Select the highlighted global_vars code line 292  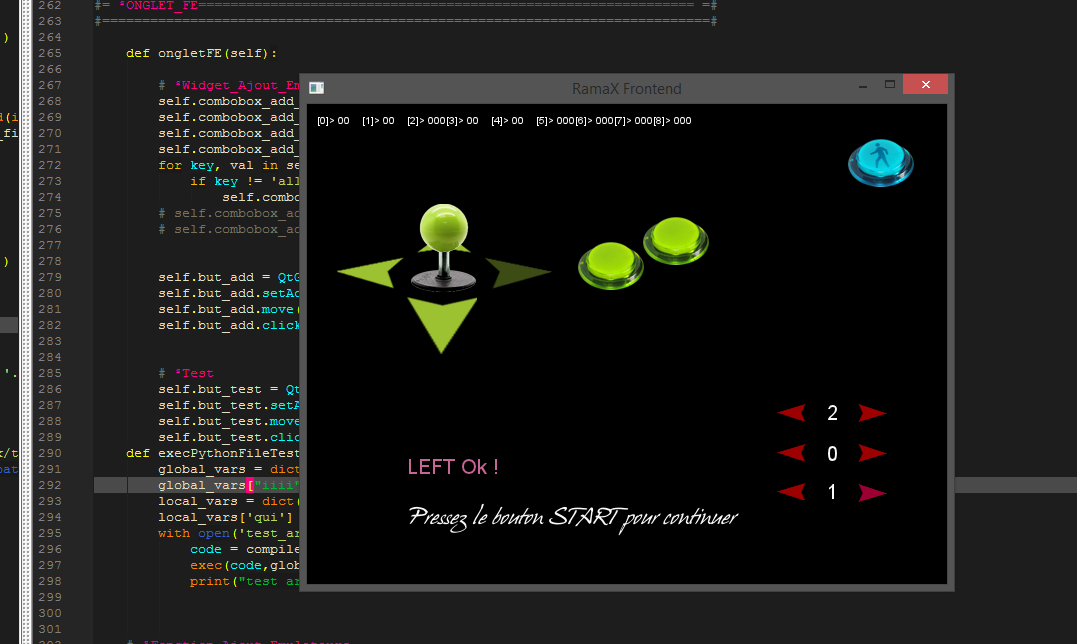point(222,485)
